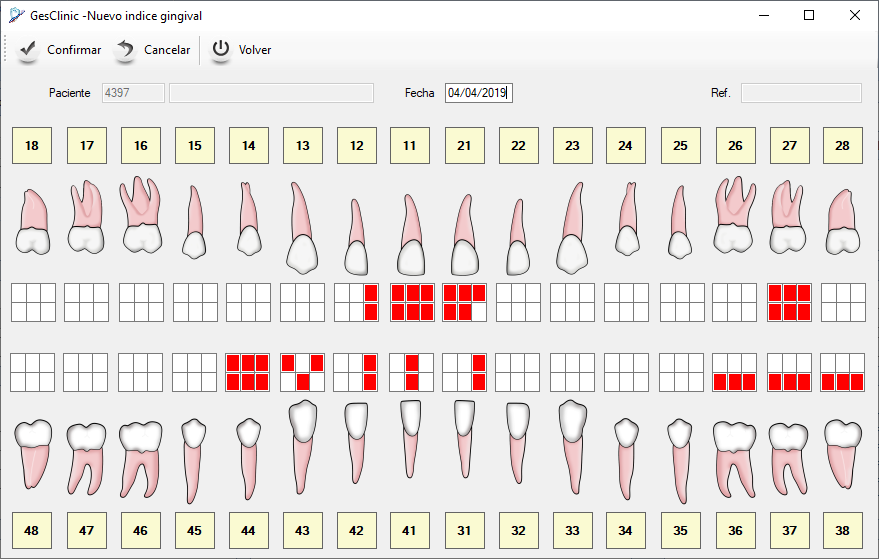Click tooth number button 31

click(x=465, y=530)
